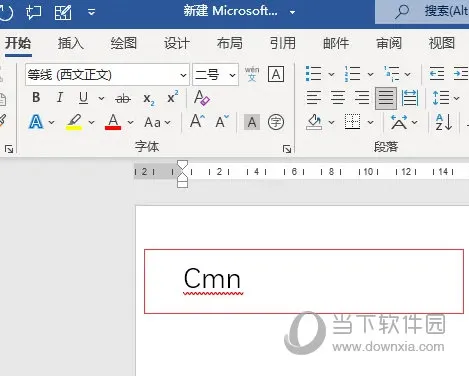Switch to 布局 tab
The height and width of the screenshot is (376, 469).
click(230, 43)
